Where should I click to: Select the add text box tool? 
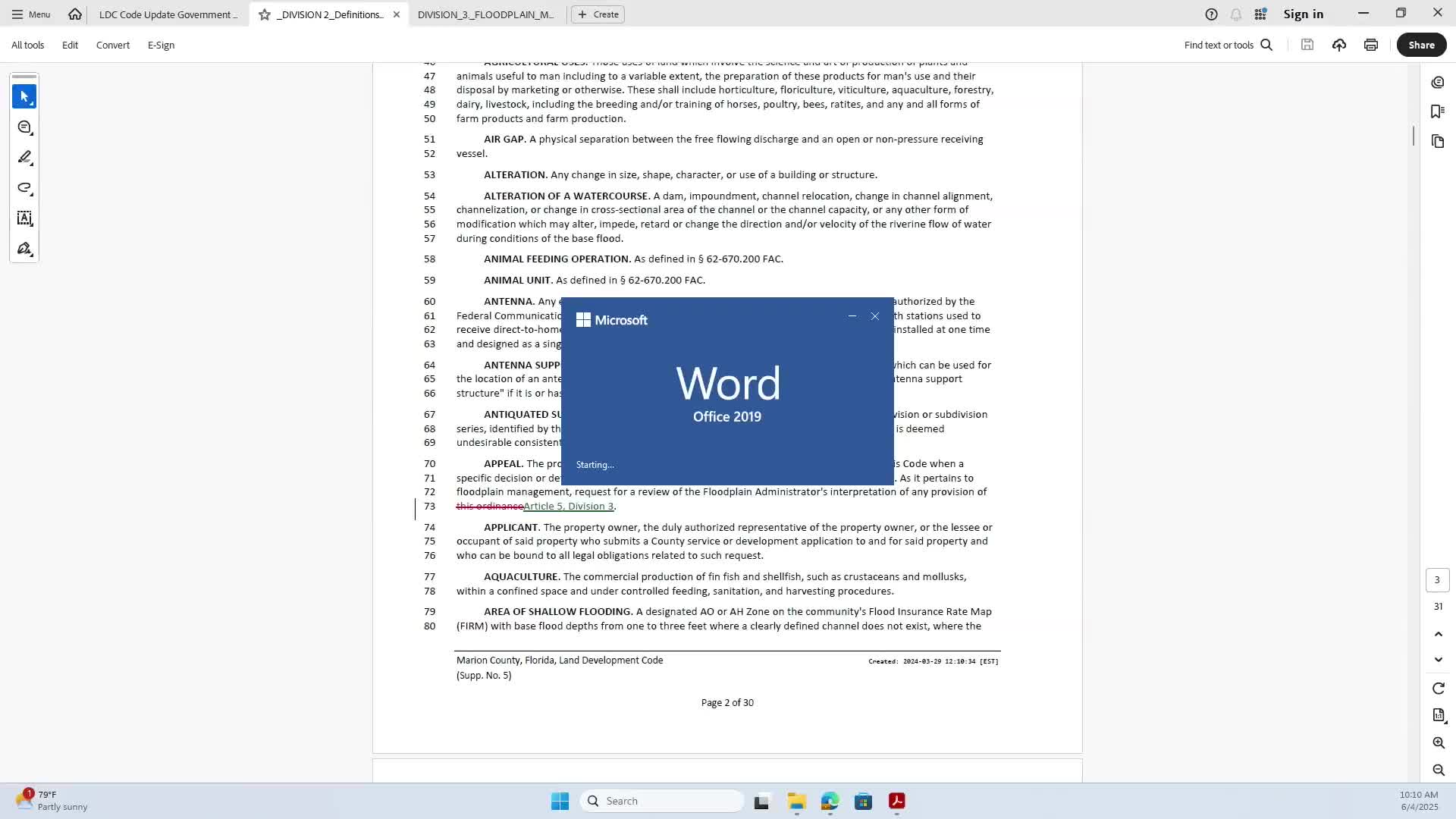coord(24,218)
